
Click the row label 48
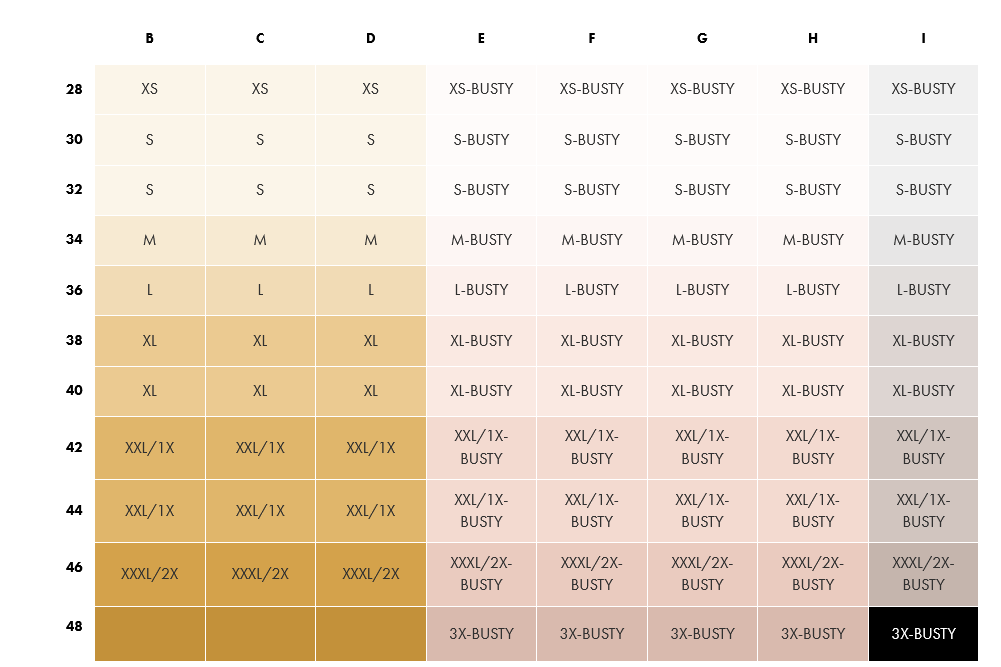[x=74, y=625]
